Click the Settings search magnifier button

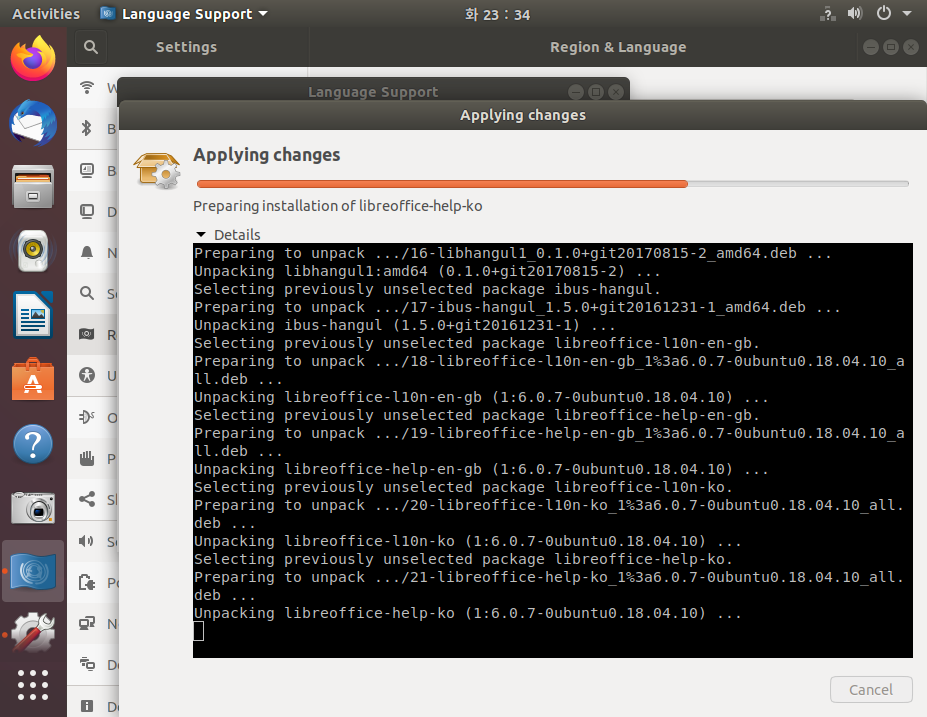coord(90,47)
